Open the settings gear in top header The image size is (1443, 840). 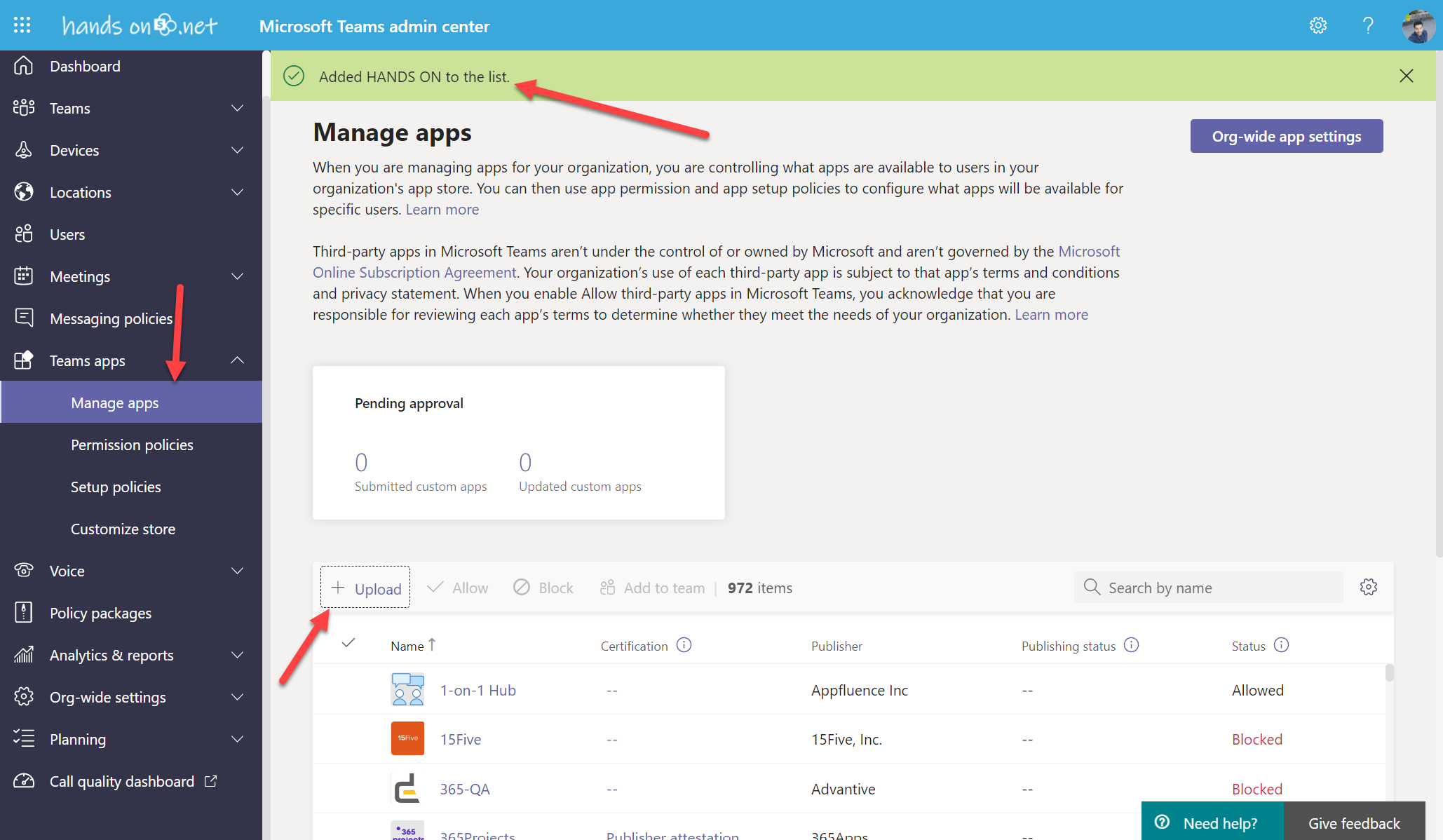click(1317, 26)
